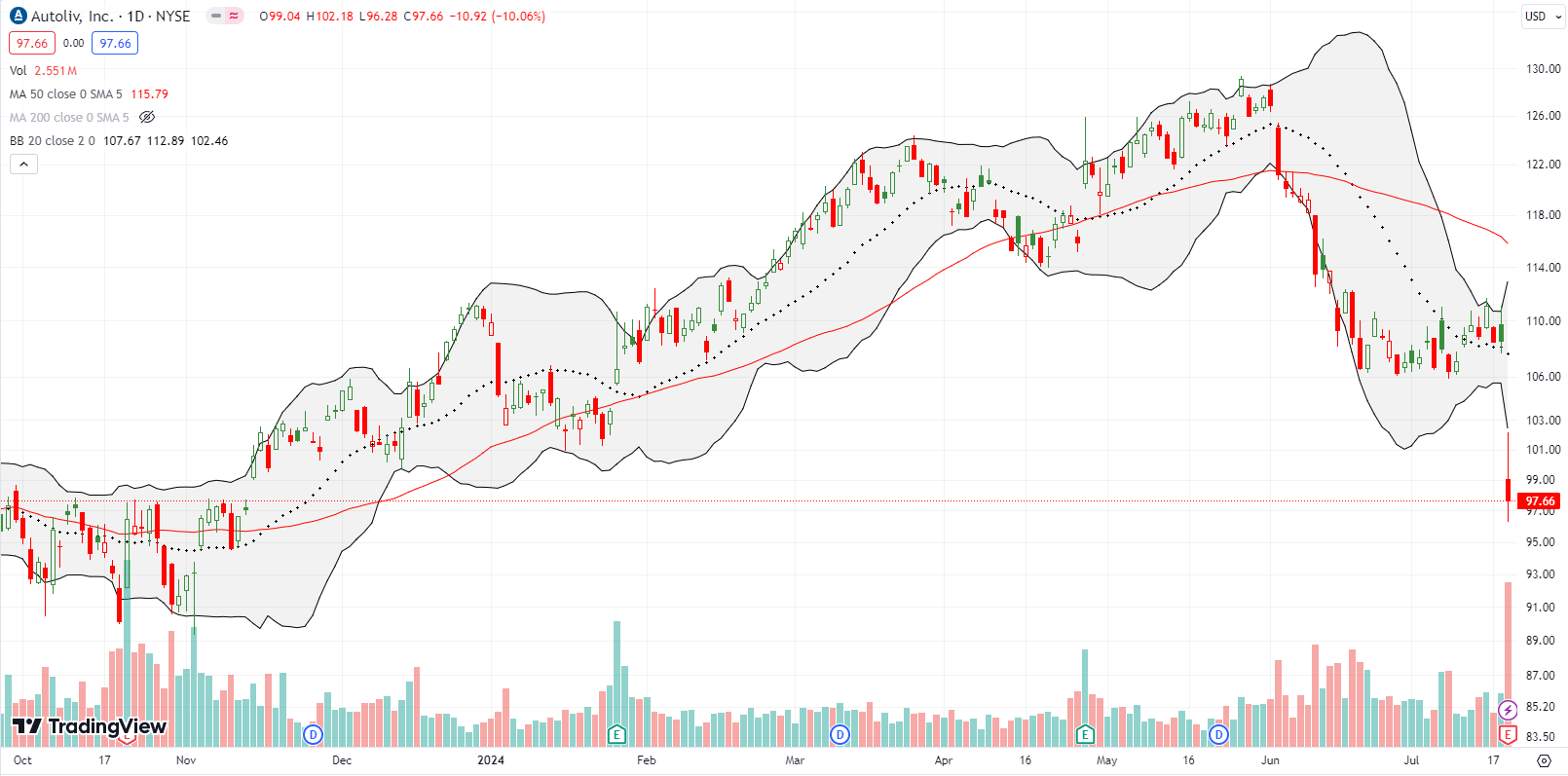1568x776 pixels.
Task: Click the TradingView logo link
Action: (x=90, y=726)
